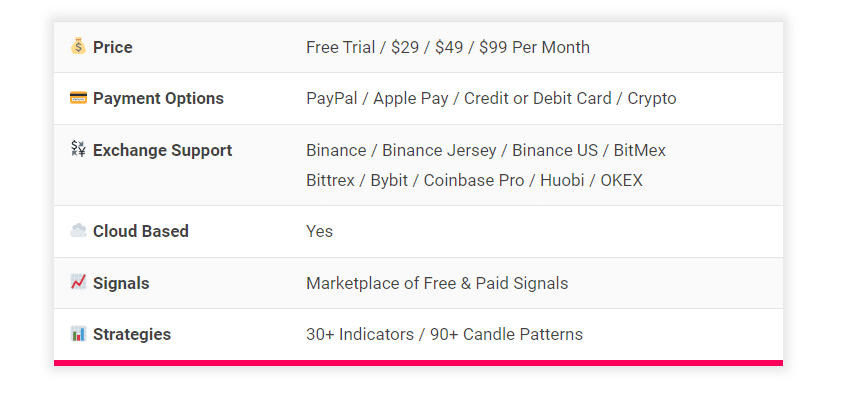Click Marketplace of Free & Paid Signals text
The image size is (849, 402).
tap(437, 284)
